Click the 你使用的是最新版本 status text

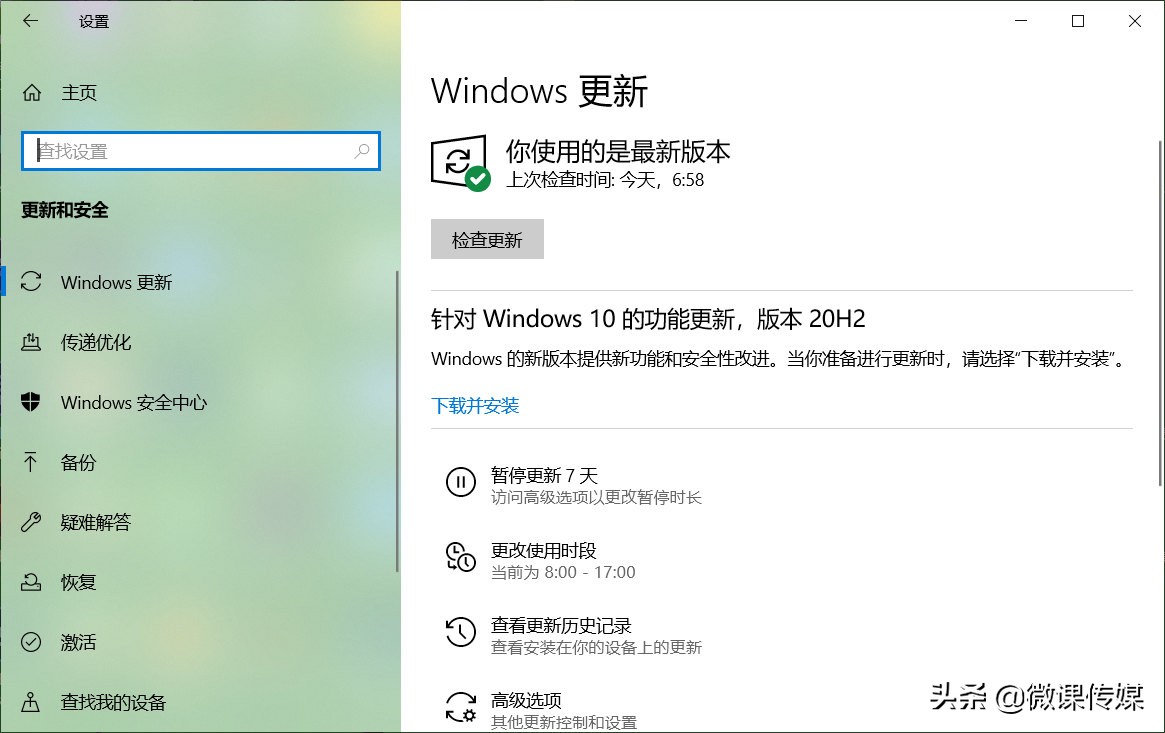(x=618, y=152)
